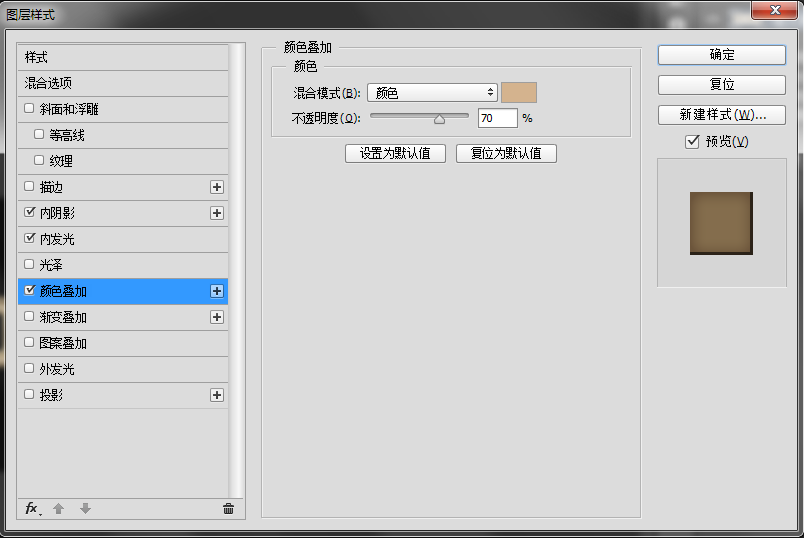Click the brown style preview thumbnail
This screenshot has width=804, height=538.
721,223
